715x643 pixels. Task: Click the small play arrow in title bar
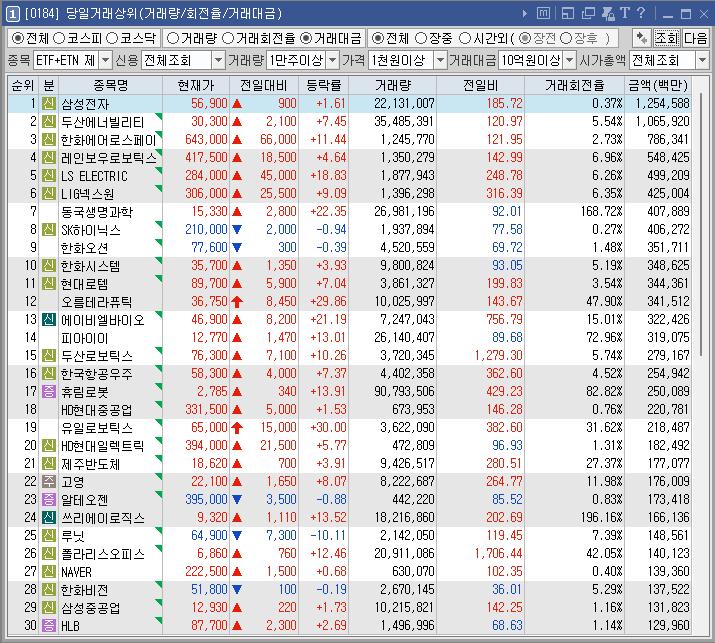pos(525,14)
